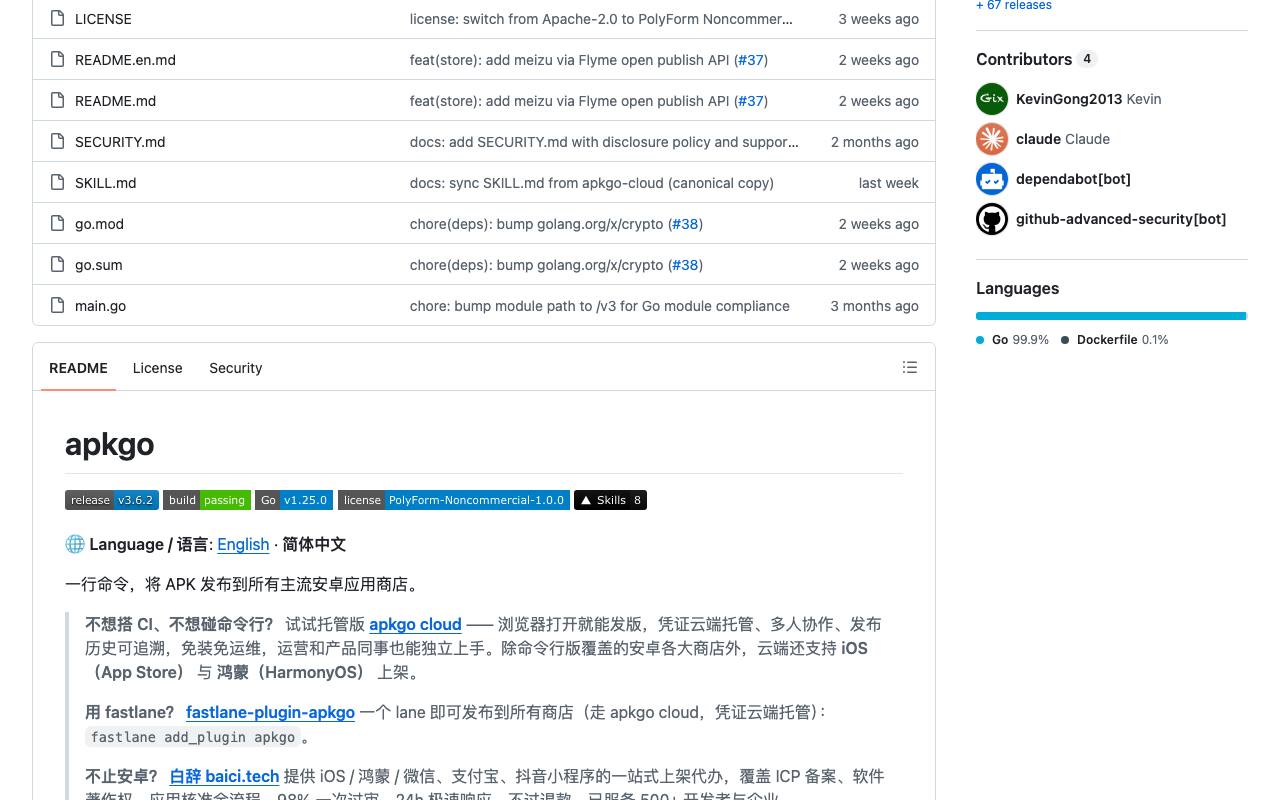Click the file icon beside LICENSE
The height and width of the screenshot is (800, 1280).
pos(57,19)
